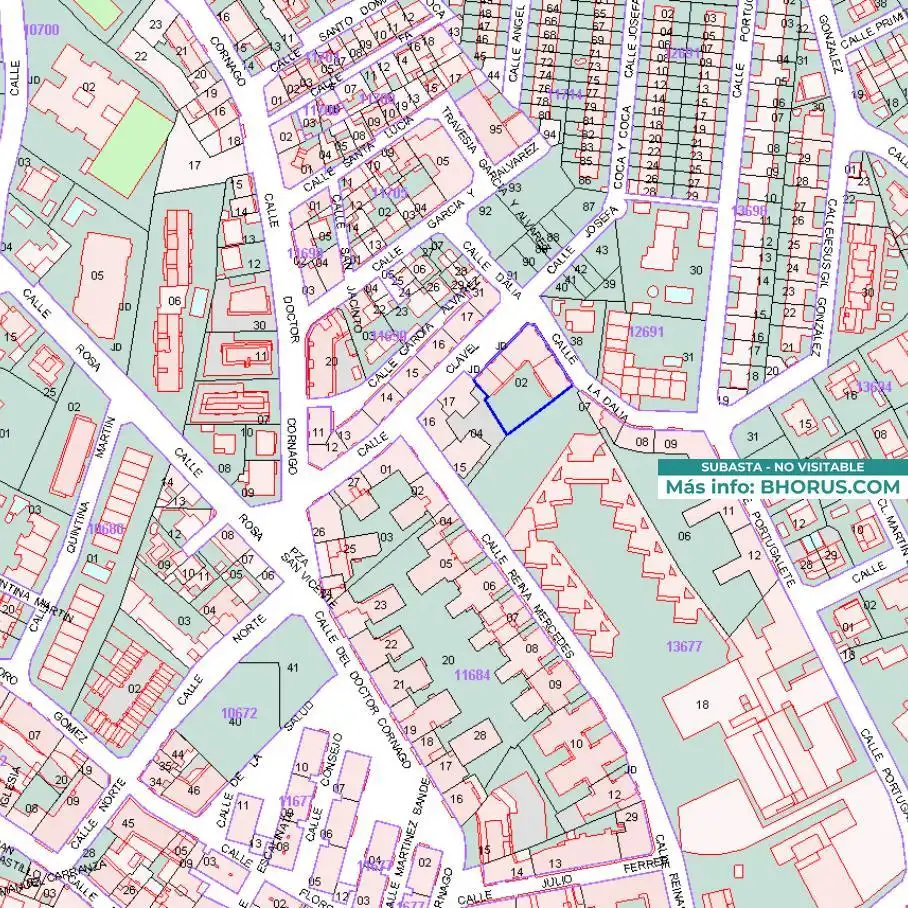Image resolution: width=908 pixels, height=908 pixels.
Task: Select block number "10672" label
Action: [x=239, y=713]
